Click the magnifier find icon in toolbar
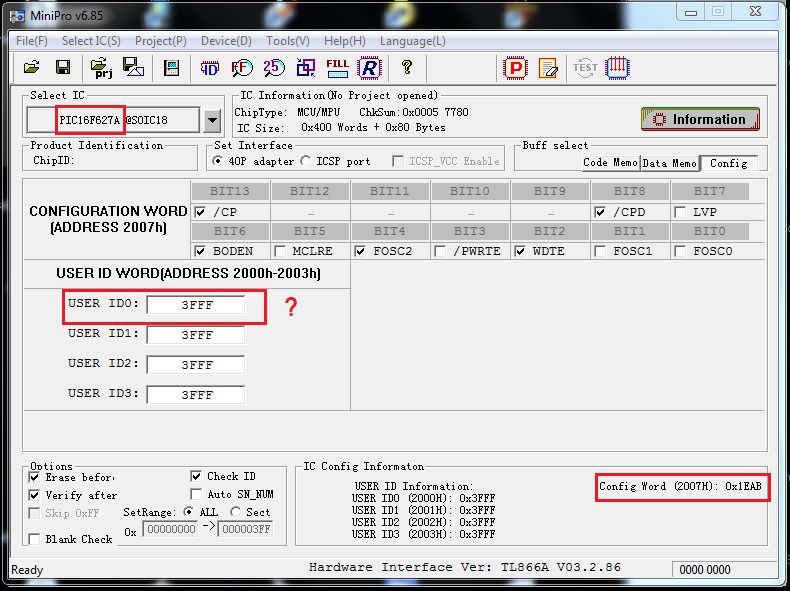 241,68
